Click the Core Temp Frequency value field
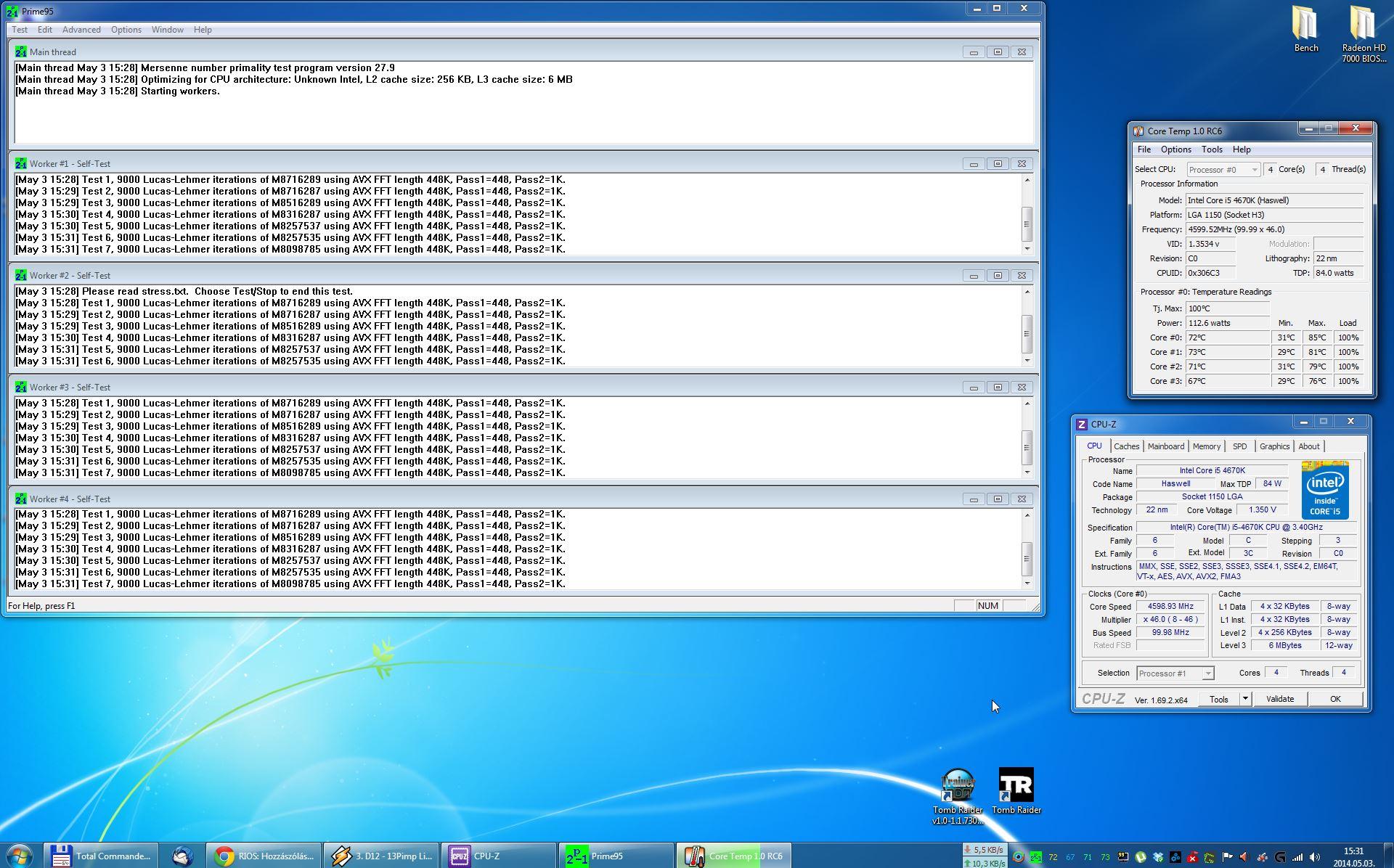The height and width of the screenshot is (868, 1394). tap(1274, 229)
